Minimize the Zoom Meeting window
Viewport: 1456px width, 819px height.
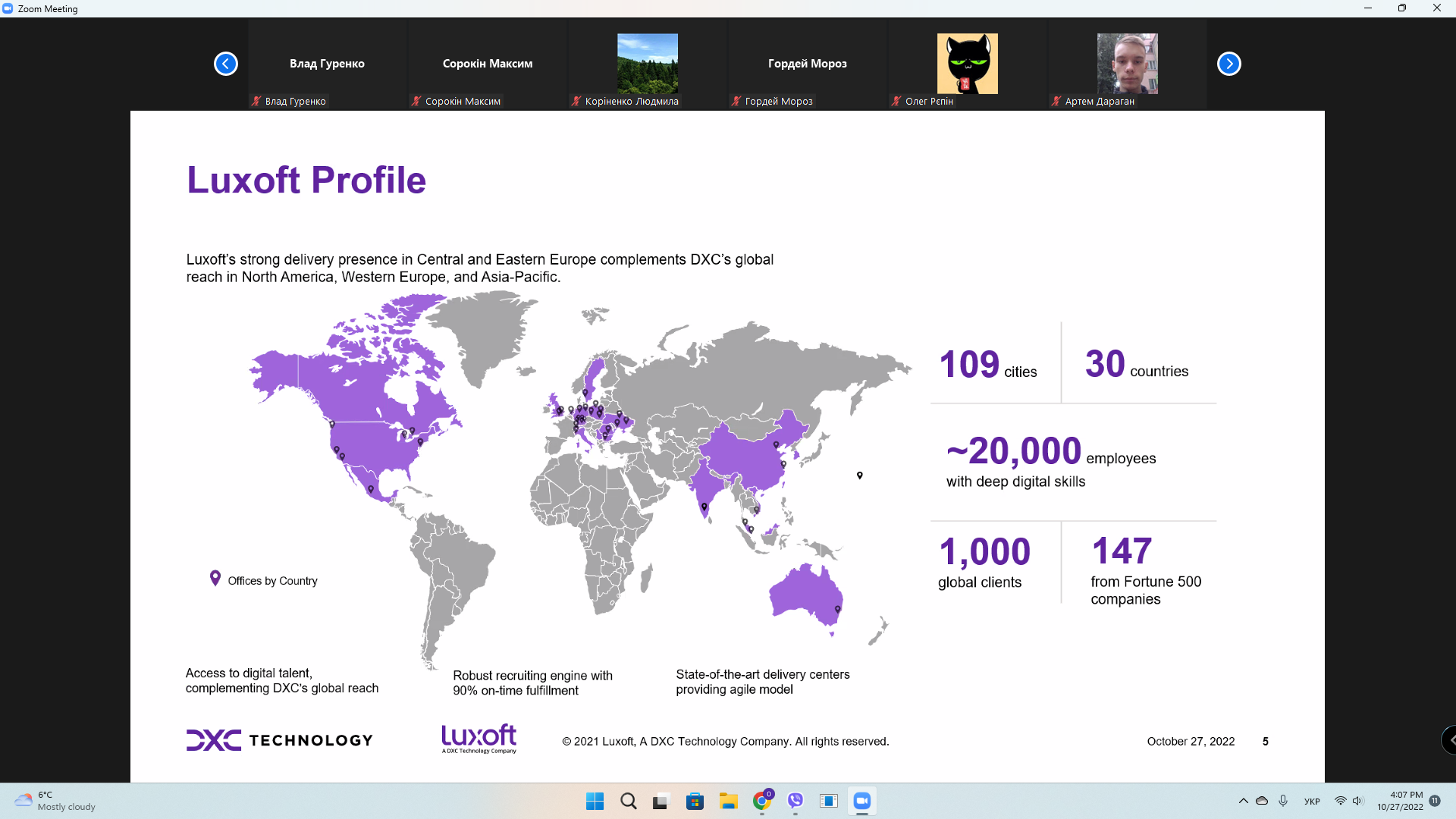1368,8
